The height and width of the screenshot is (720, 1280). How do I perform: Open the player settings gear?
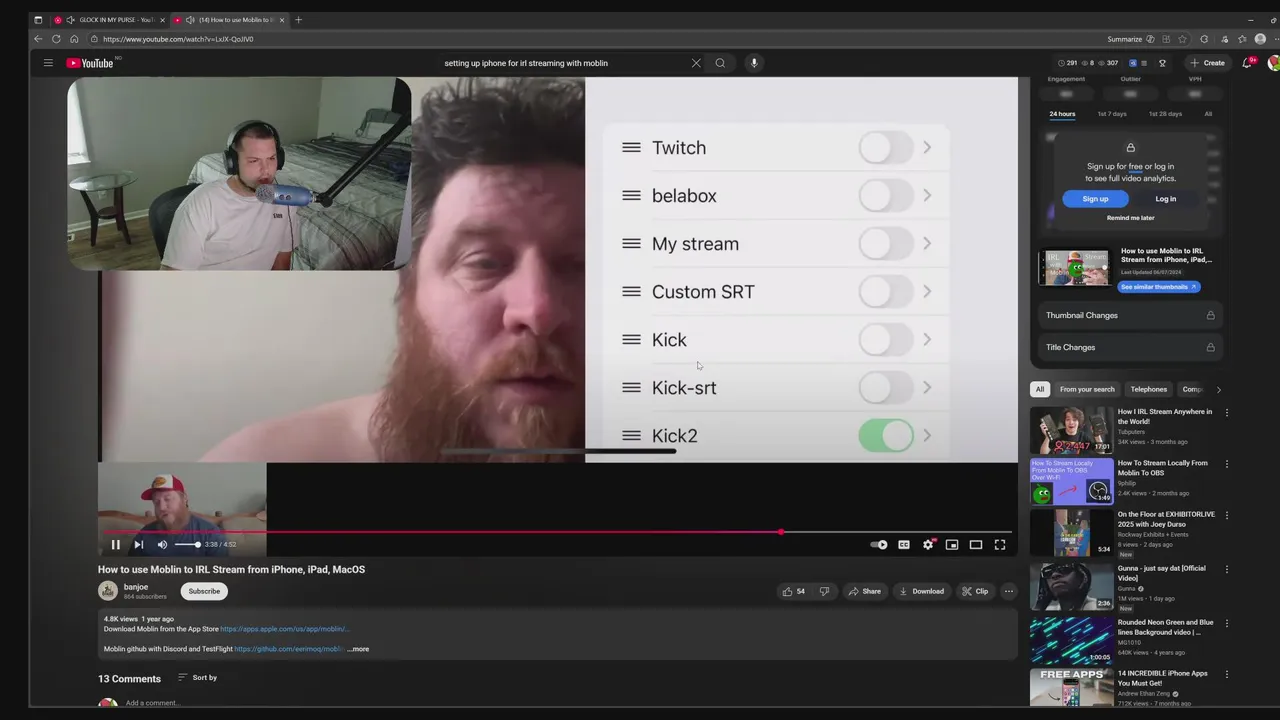click(x=928, y=545)
